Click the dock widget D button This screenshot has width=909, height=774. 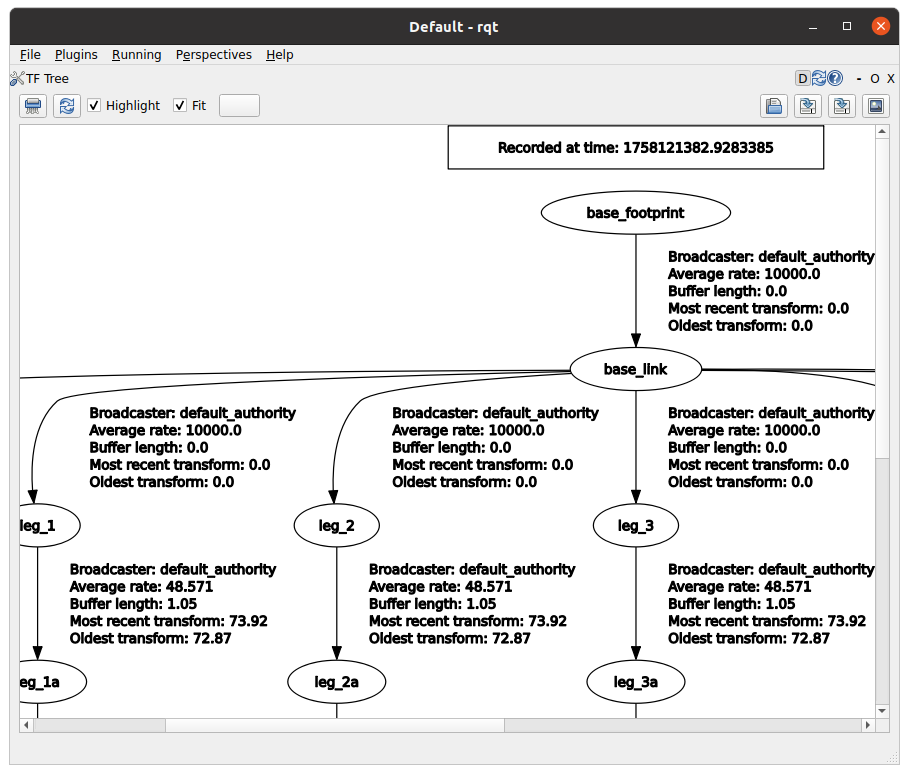[803, 78]
